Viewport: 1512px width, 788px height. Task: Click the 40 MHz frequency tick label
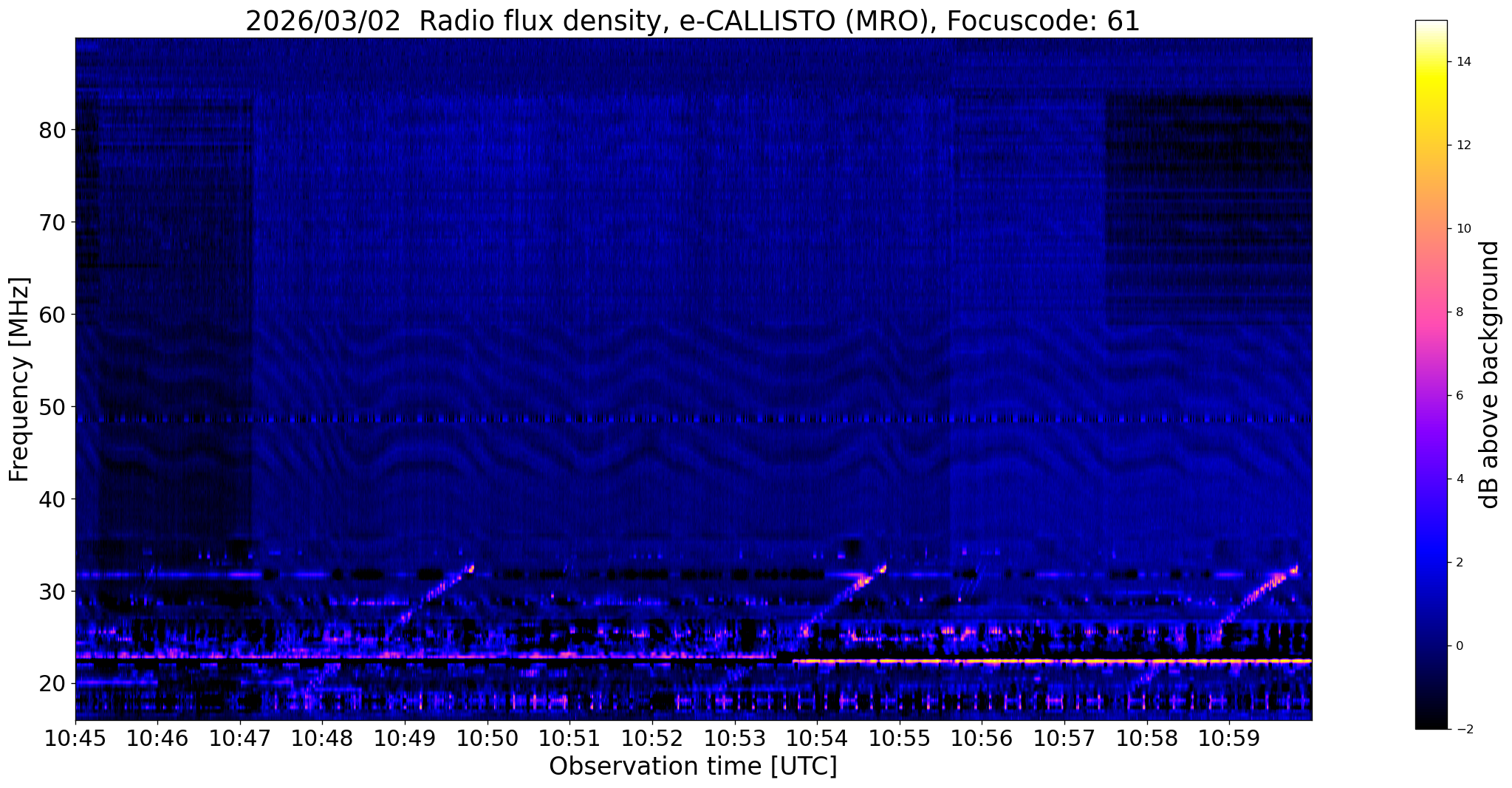52,499
